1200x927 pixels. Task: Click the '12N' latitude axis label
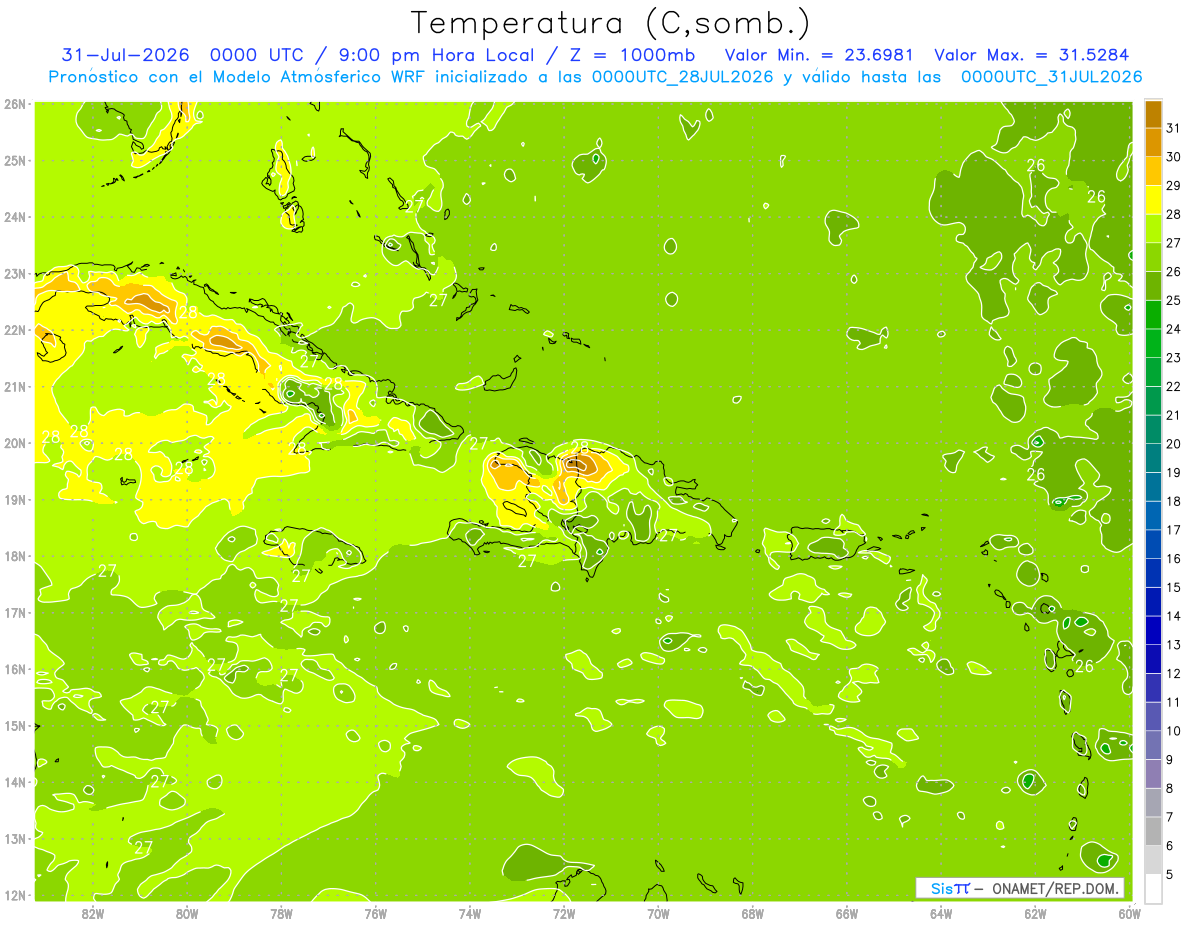pyautogui.click(x=14, y=895)
